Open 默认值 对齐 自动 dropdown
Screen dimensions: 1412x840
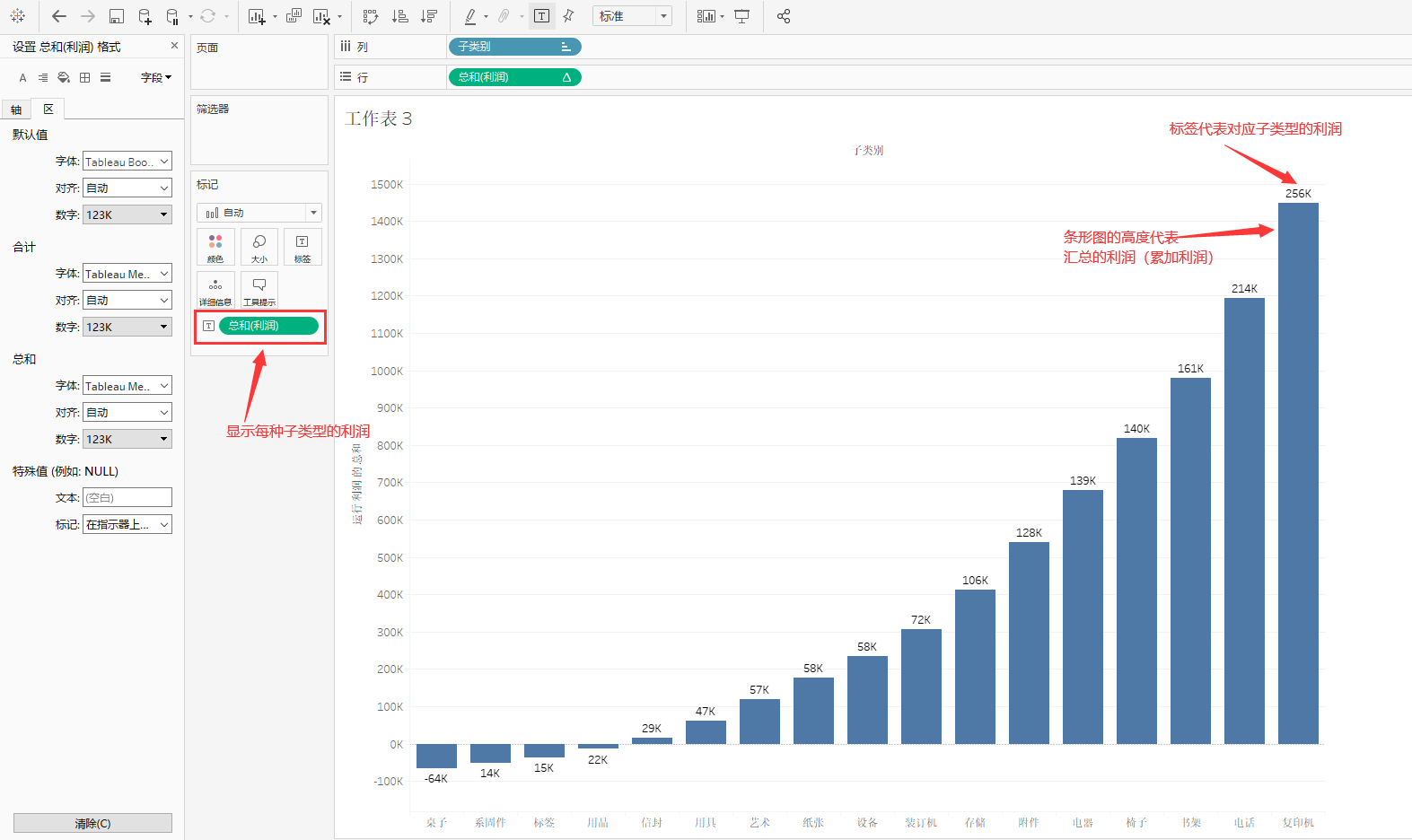[x=127, y=188]
